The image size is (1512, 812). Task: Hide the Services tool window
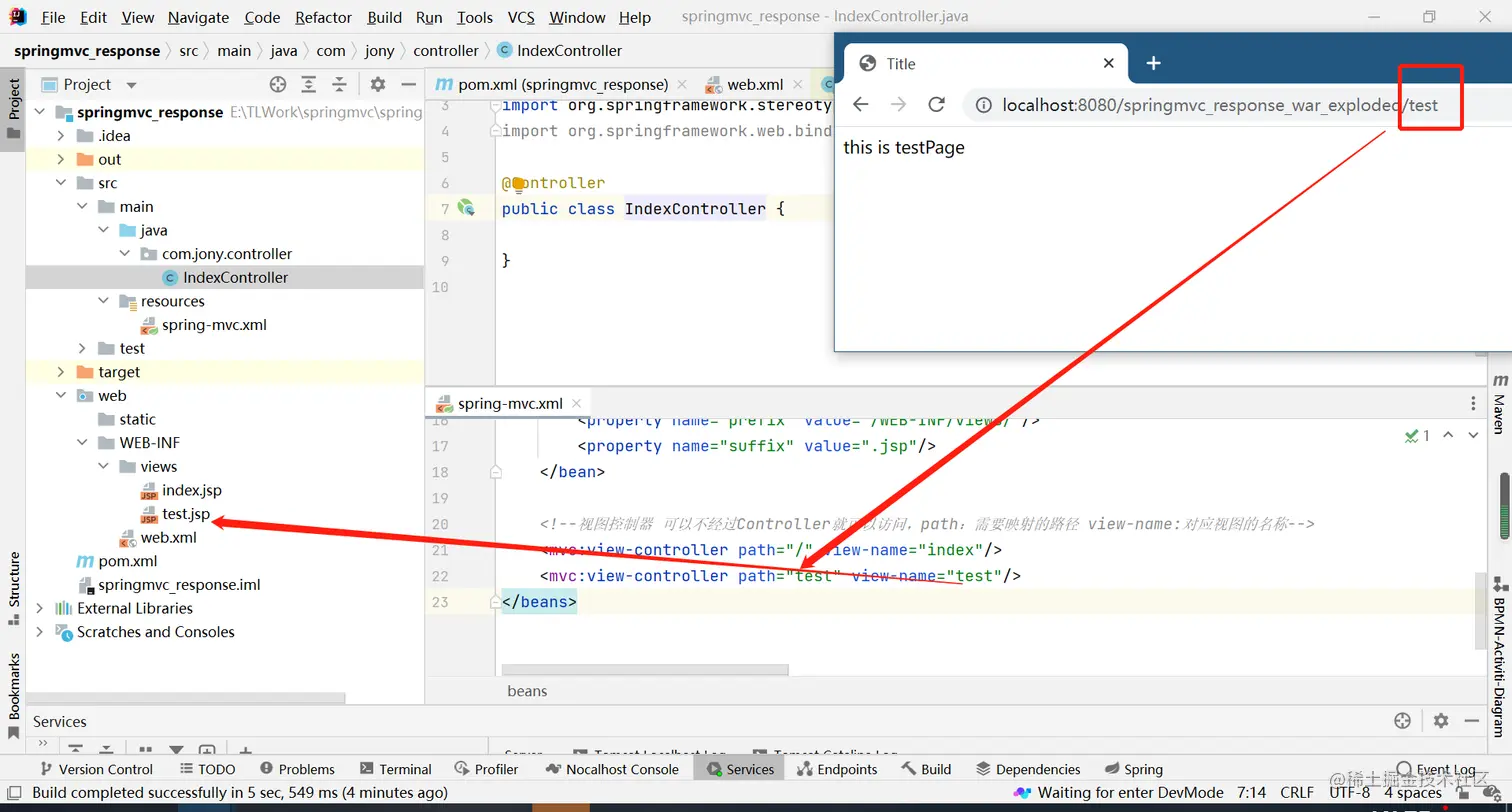[1471, 721]
